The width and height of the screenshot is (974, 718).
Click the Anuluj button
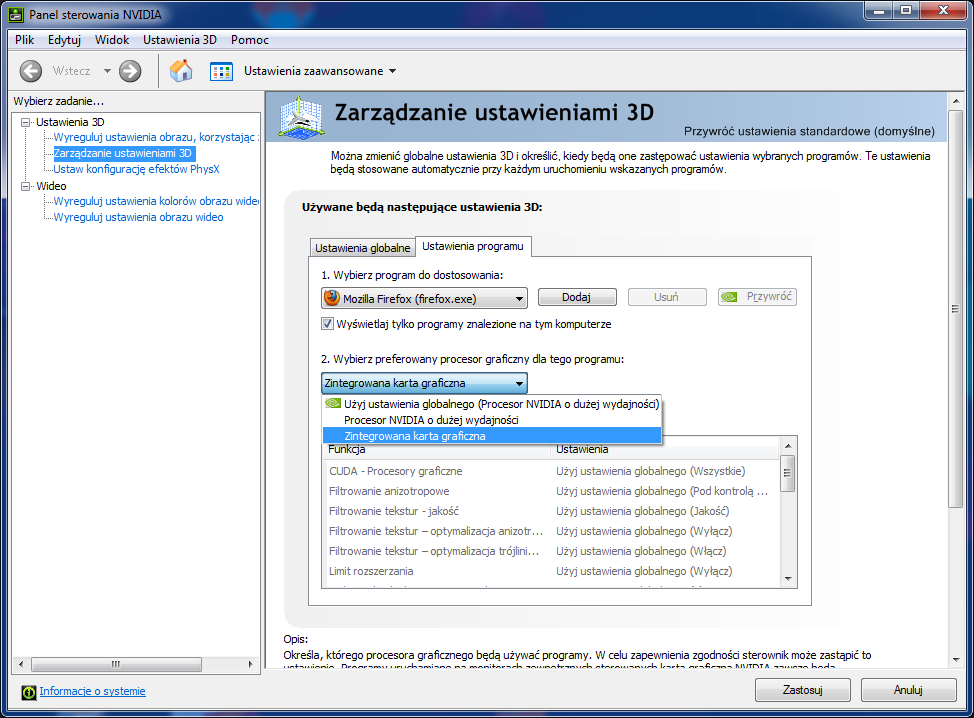[908, 690]
